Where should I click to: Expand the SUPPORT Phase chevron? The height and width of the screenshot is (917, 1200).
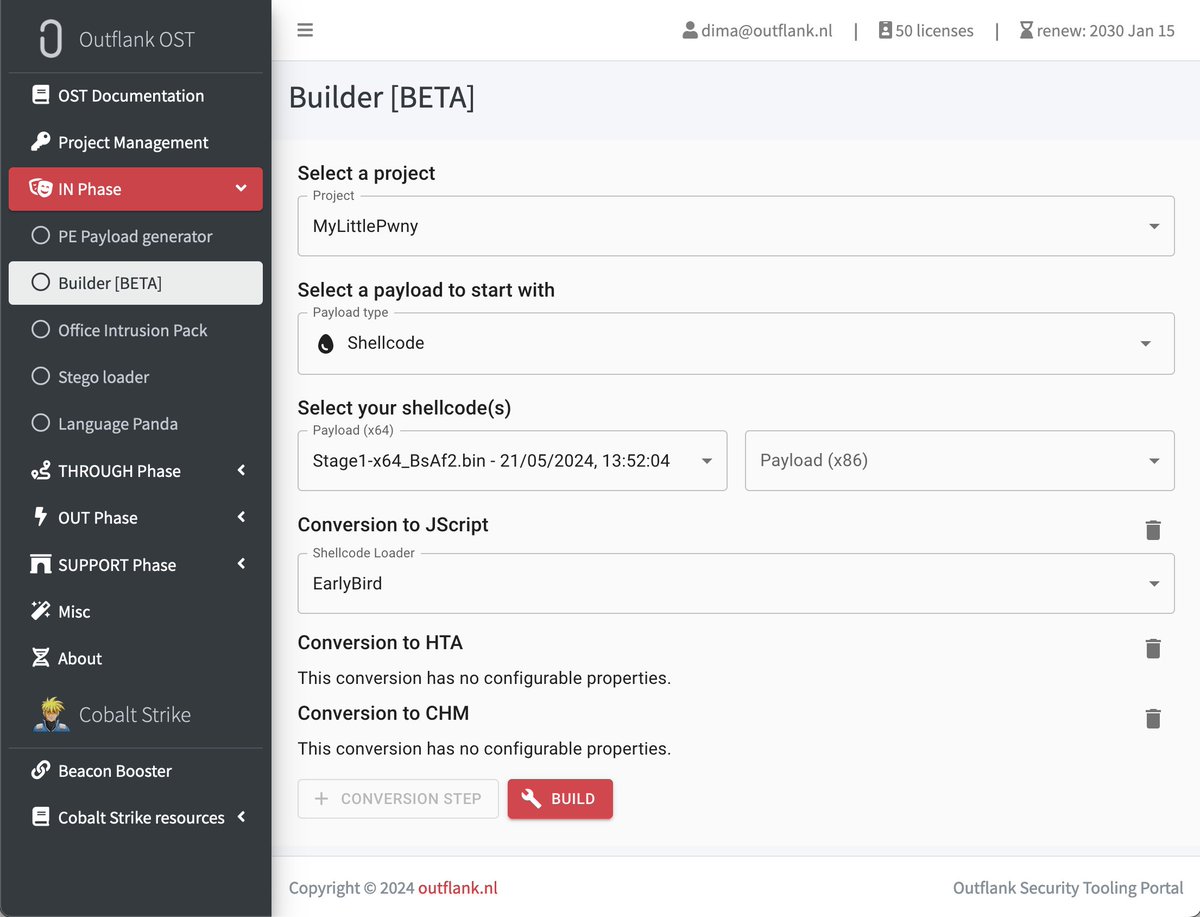241,564
